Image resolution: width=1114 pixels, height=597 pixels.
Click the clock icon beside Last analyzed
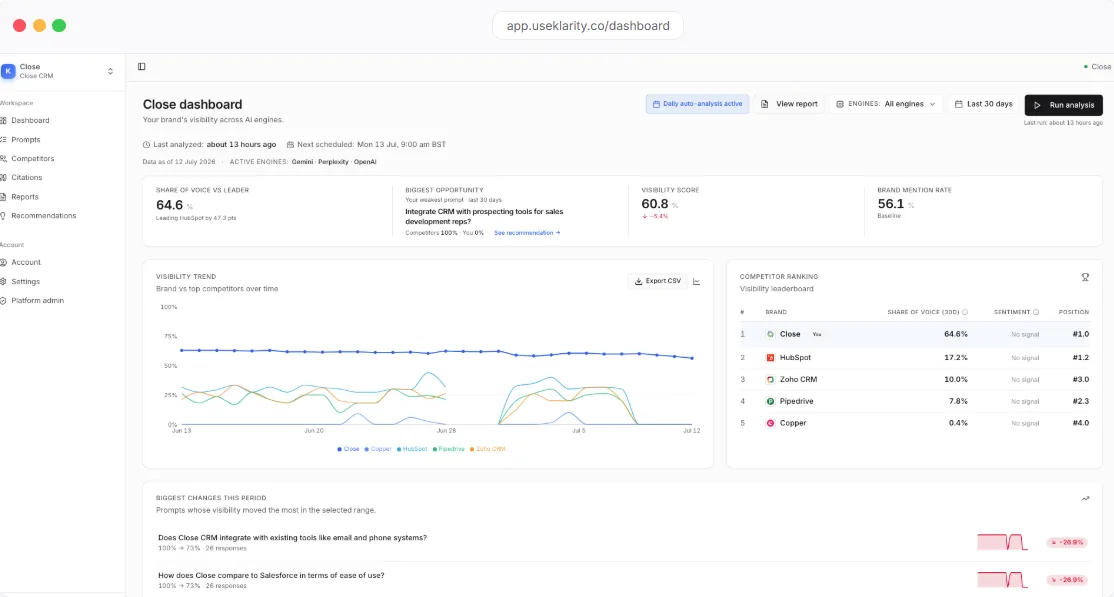click(146, 144)
